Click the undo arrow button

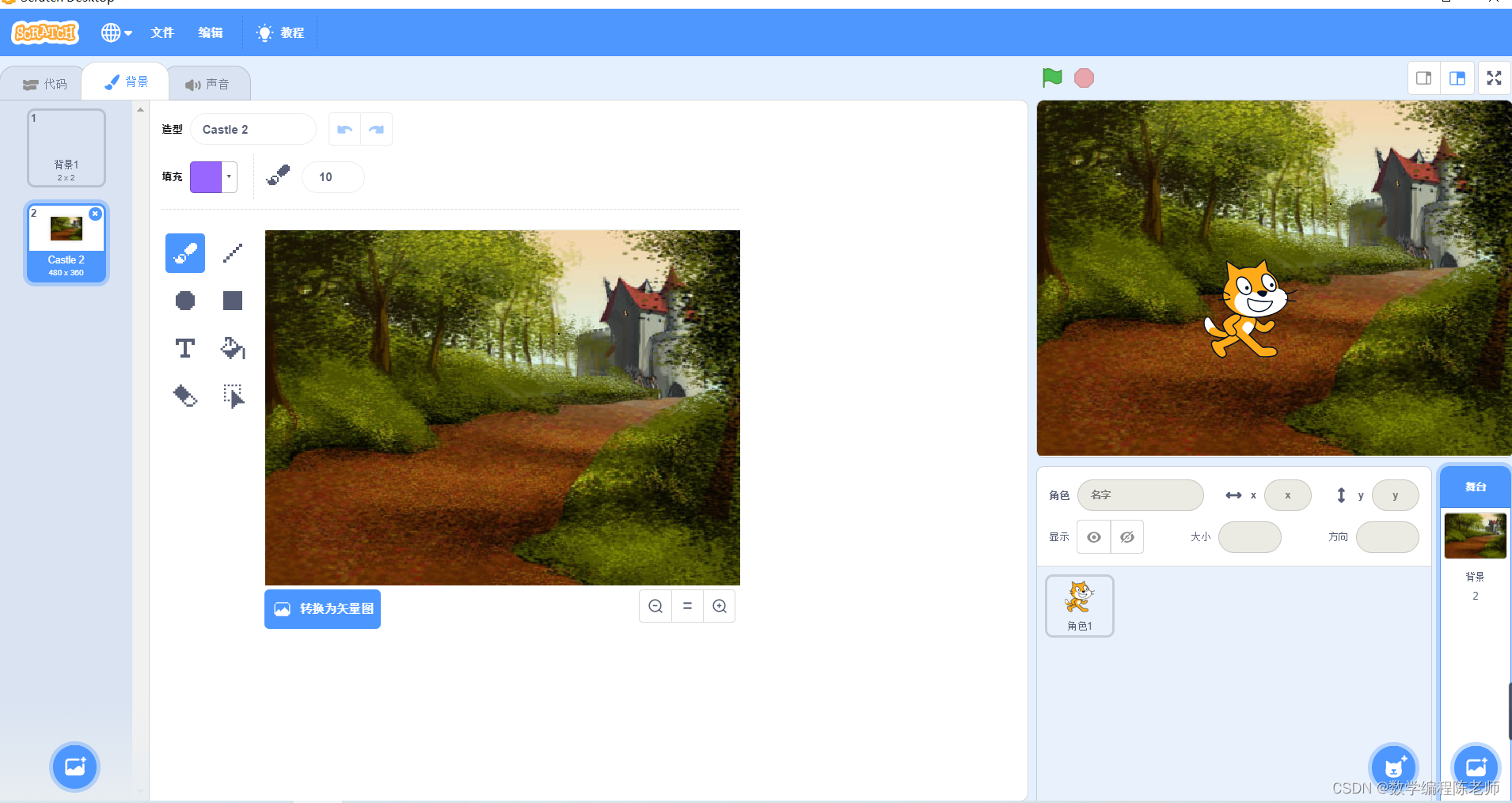(344, 130)
